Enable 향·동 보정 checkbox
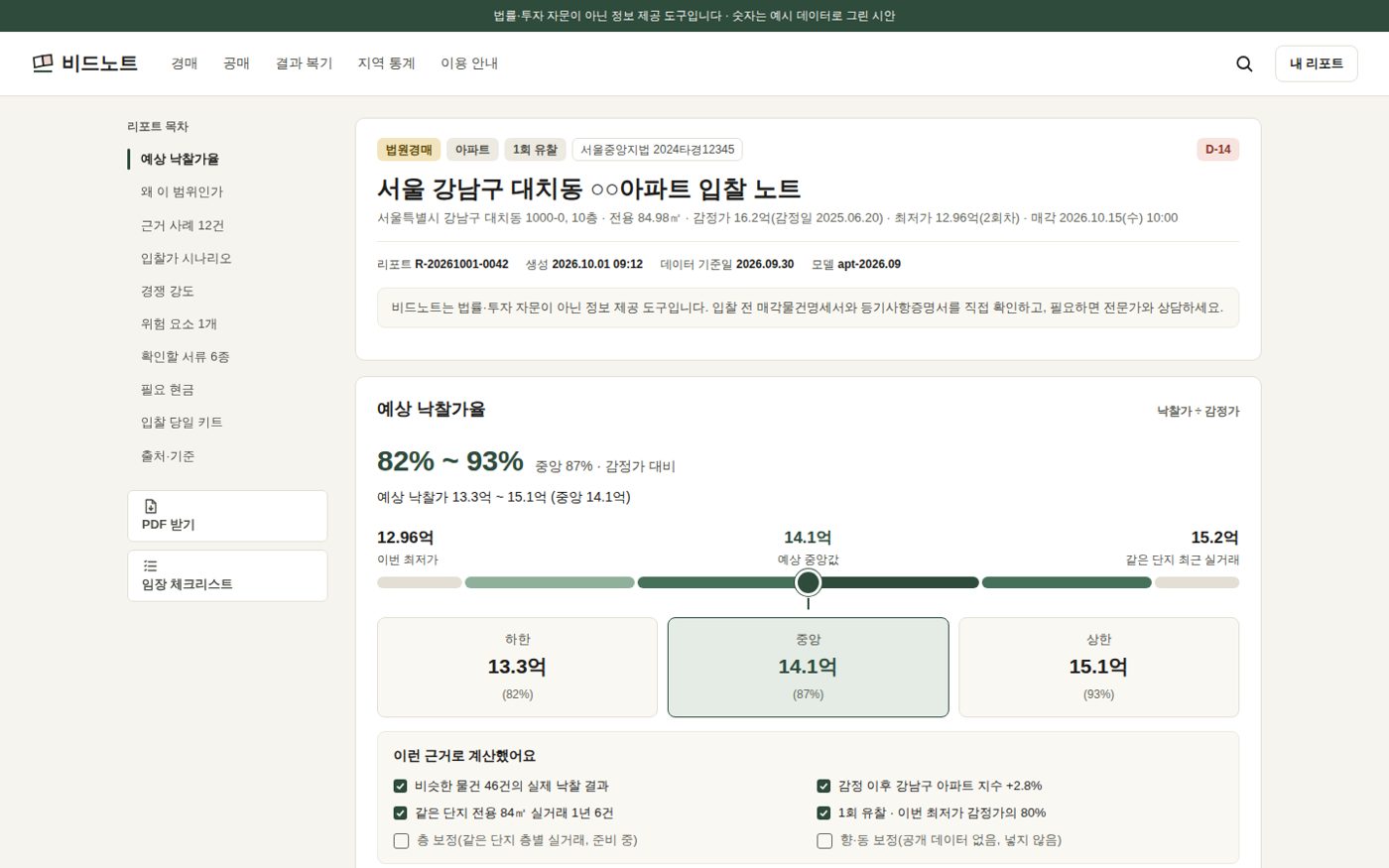This screenshot has width=1389, height=868. point(824,840)
